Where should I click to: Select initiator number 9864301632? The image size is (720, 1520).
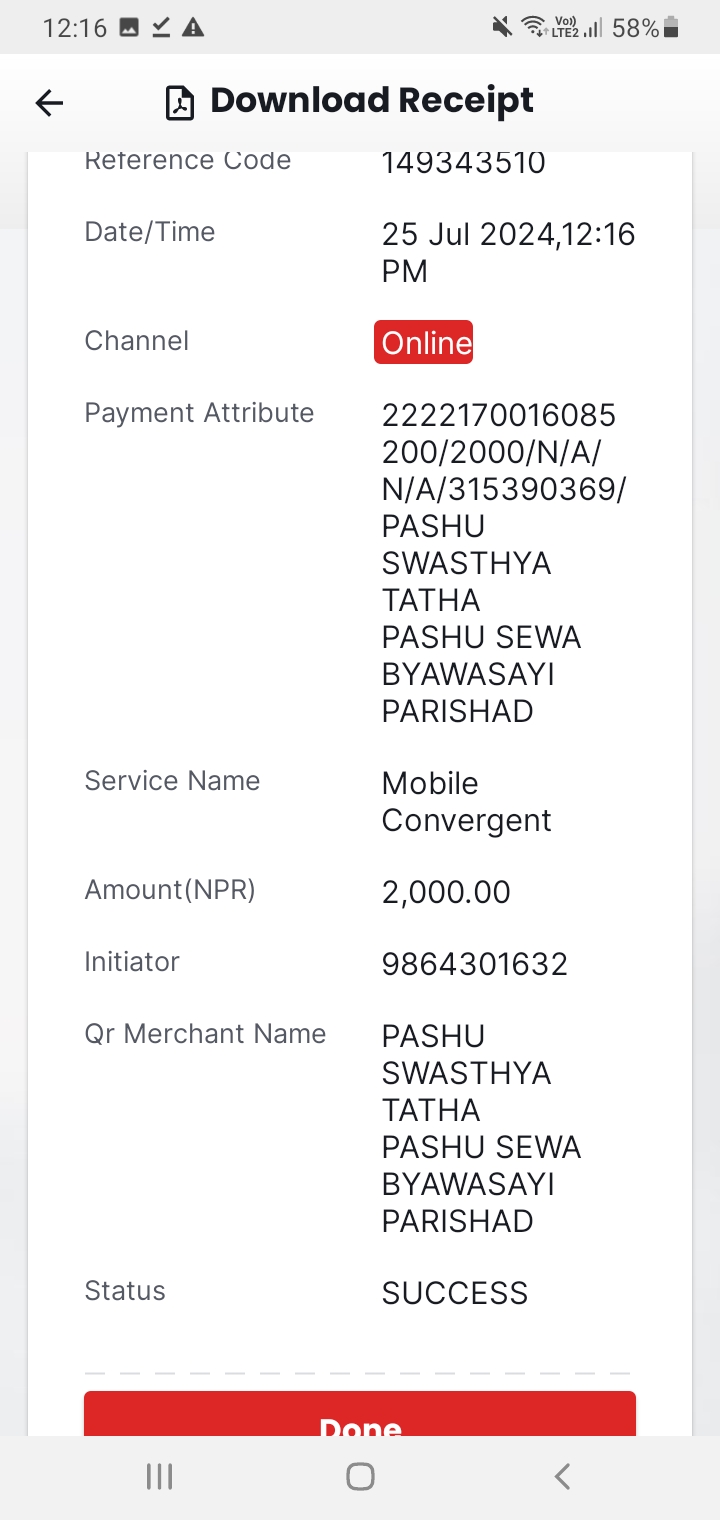coord(475,964)
